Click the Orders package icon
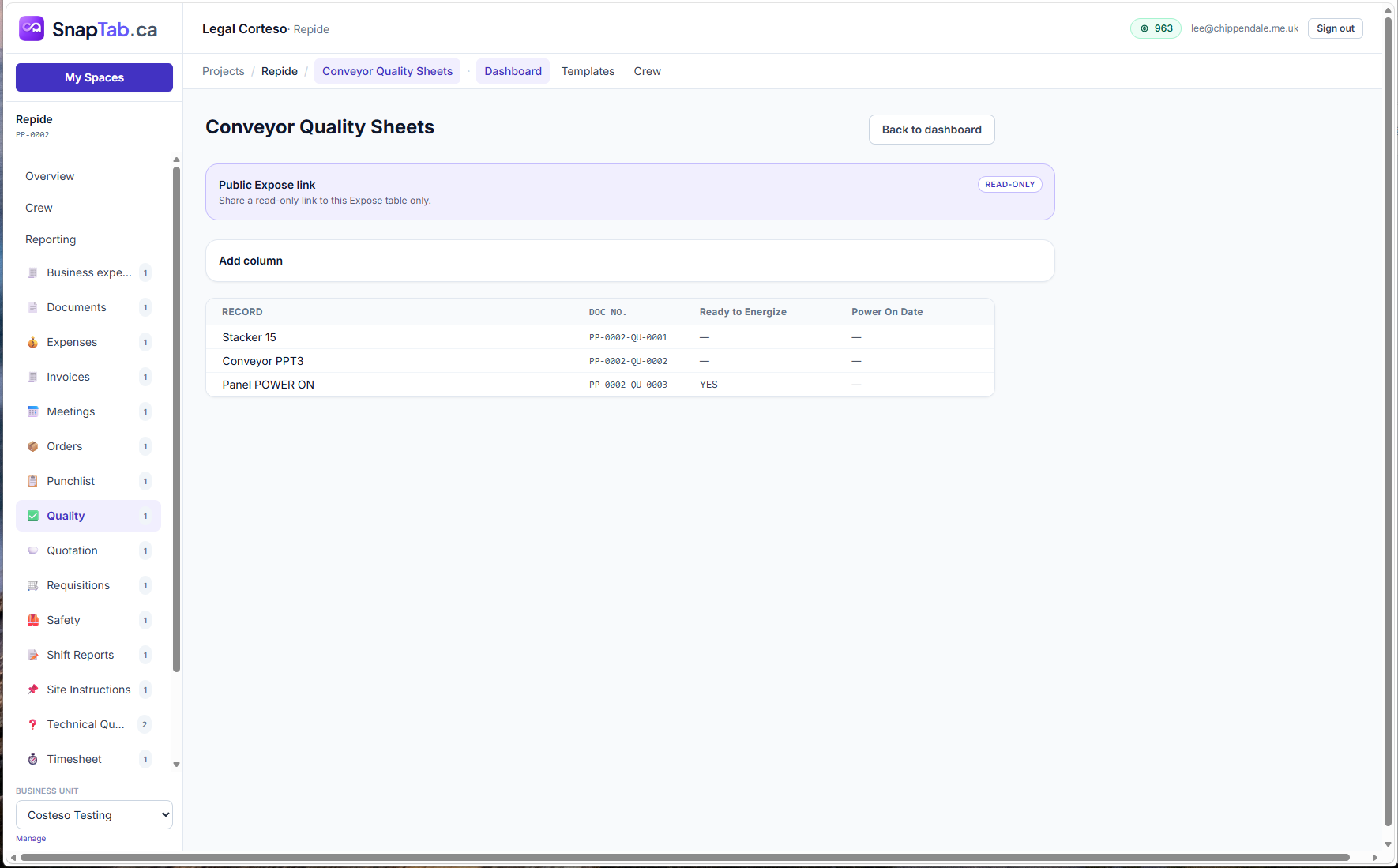The image size is (1398, 868). tap(32, 446)
